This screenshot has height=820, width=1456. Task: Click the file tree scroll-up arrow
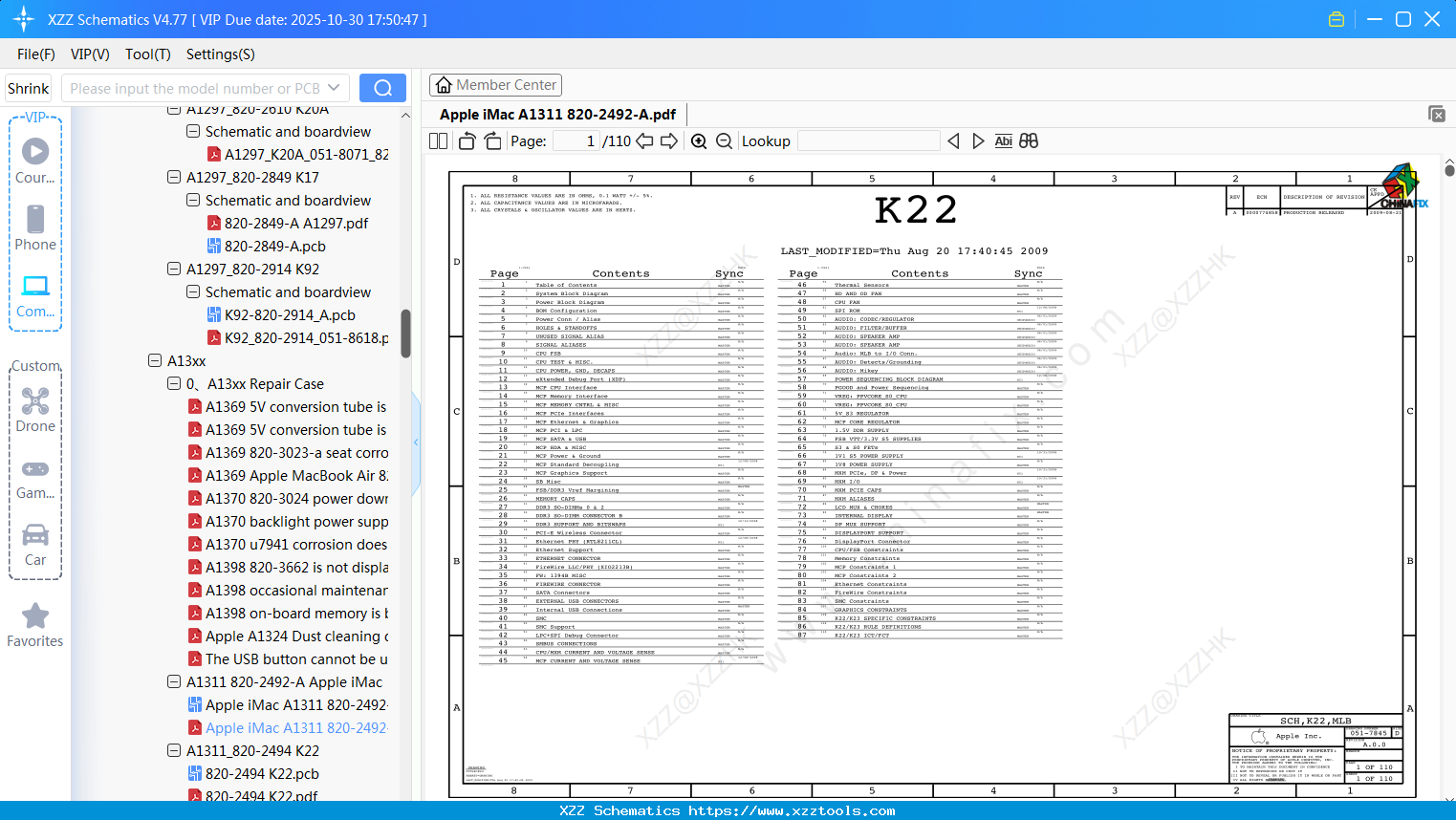(x=405, y=116)
